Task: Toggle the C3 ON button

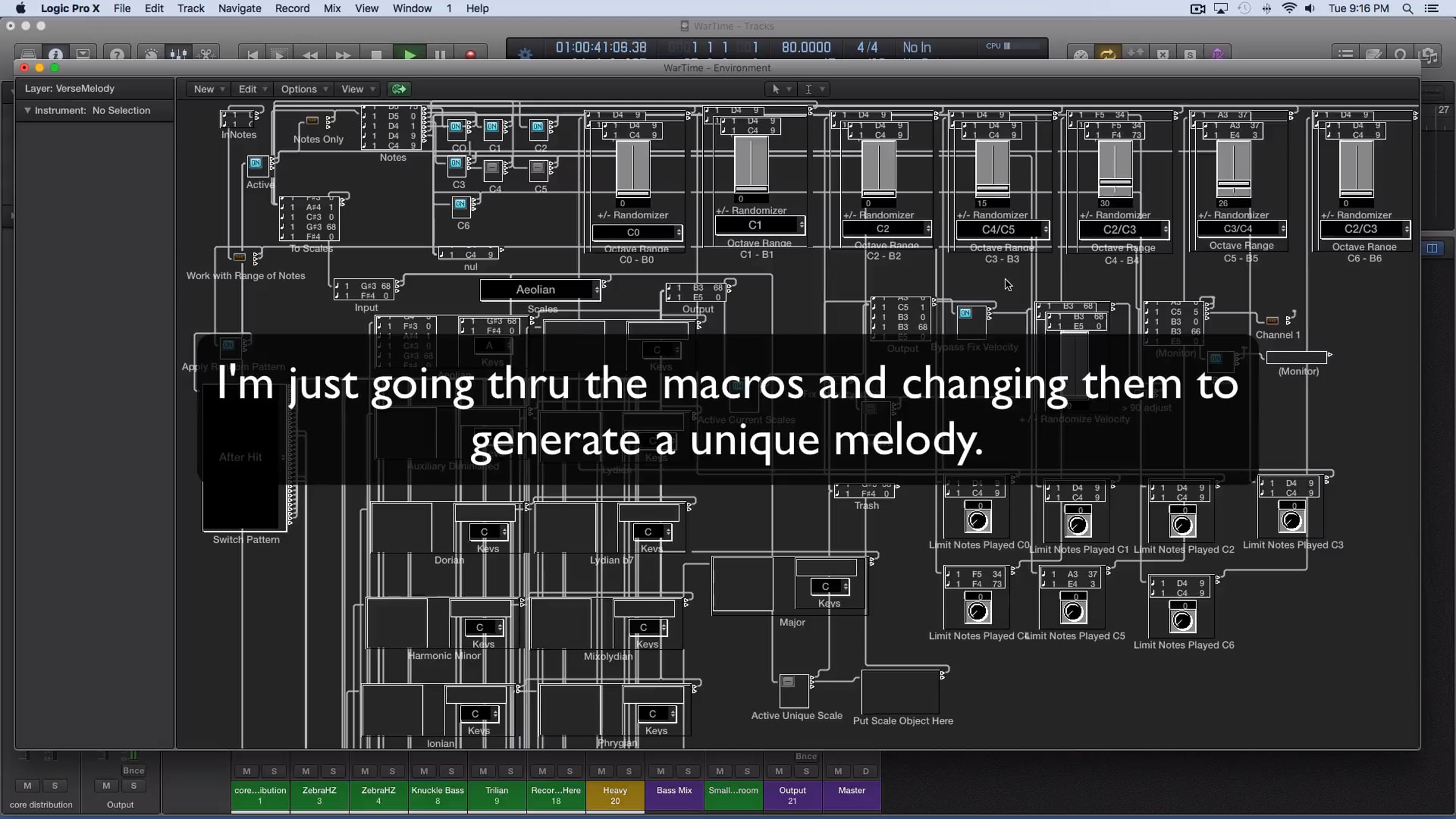Action: [x=456, y=163]
